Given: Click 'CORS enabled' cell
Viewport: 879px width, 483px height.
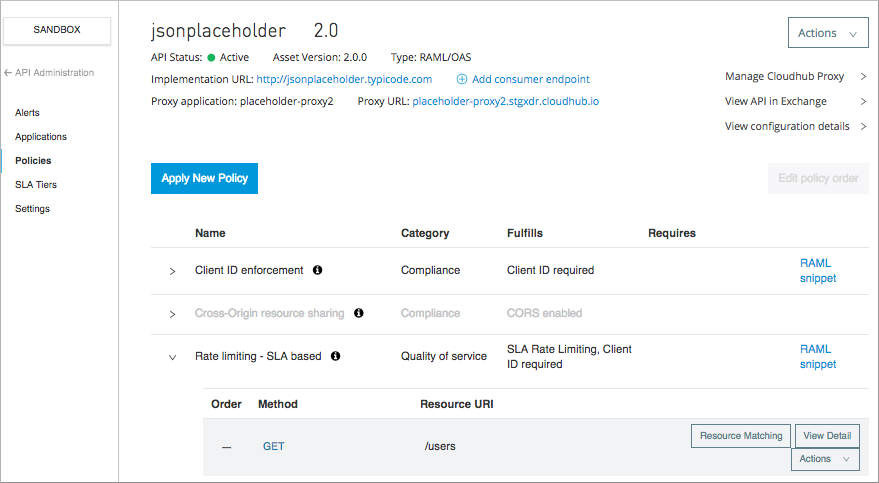Looking at the screenshot, I should click(x=544, y=313).
